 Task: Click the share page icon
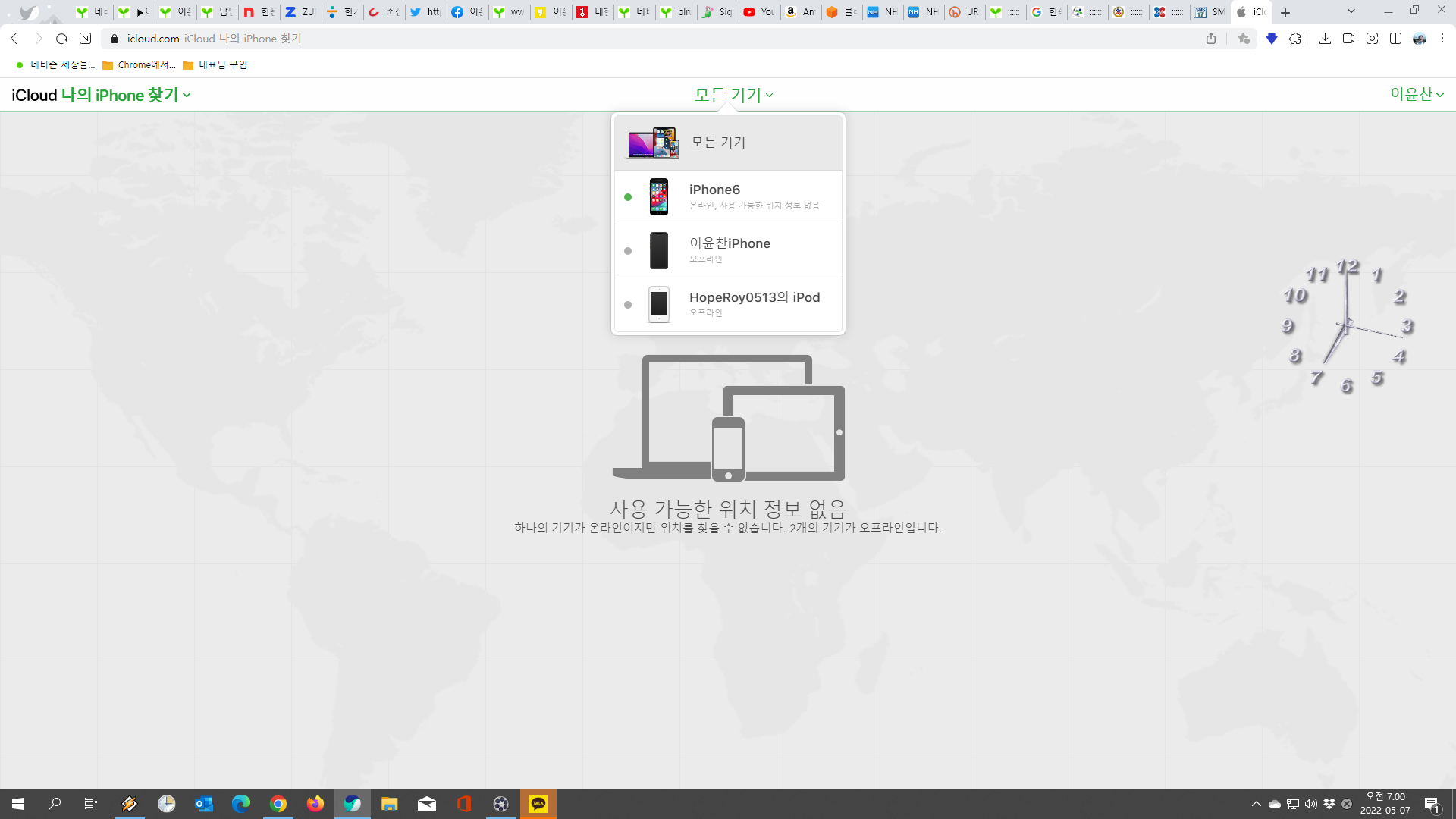coord(1211,39)
